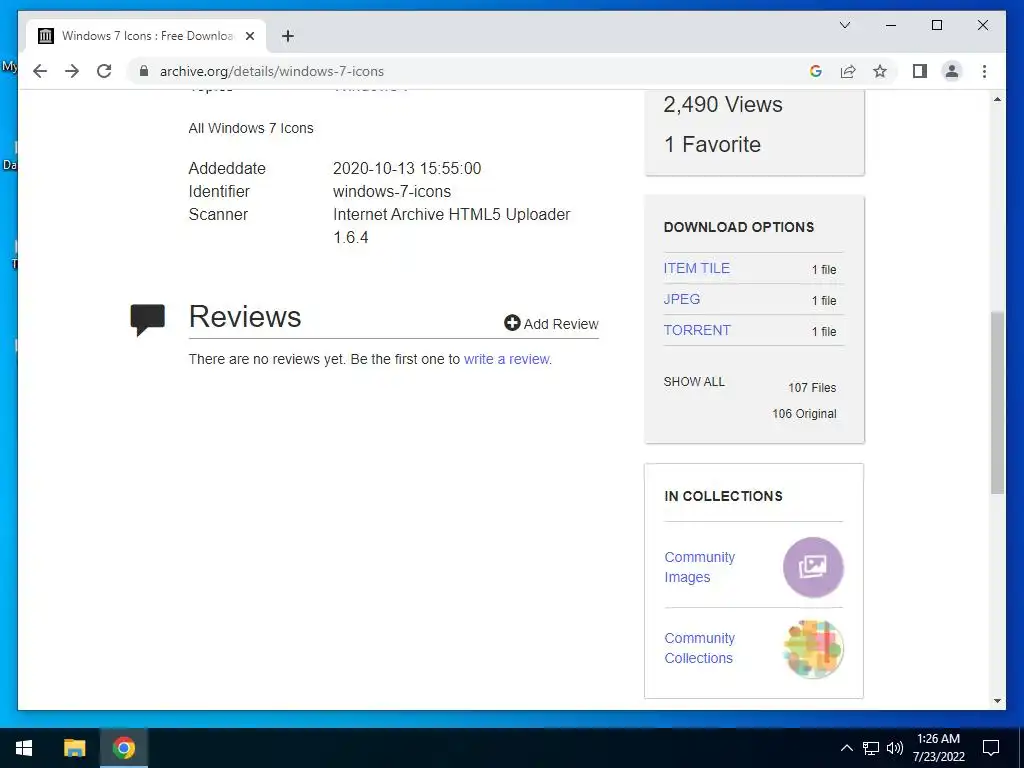This screenshot has width=1024, height=768.
Task: Open the notification center icon
Action: (991, 748)
